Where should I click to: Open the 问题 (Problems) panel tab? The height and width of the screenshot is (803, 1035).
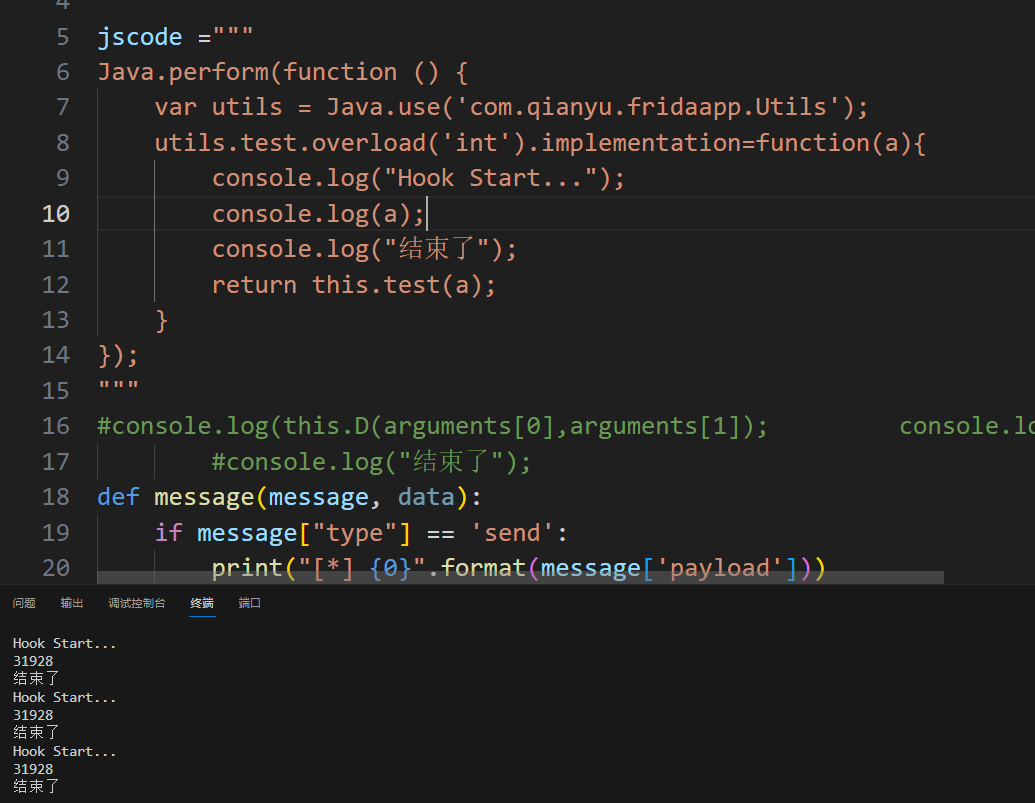[24, 603]
